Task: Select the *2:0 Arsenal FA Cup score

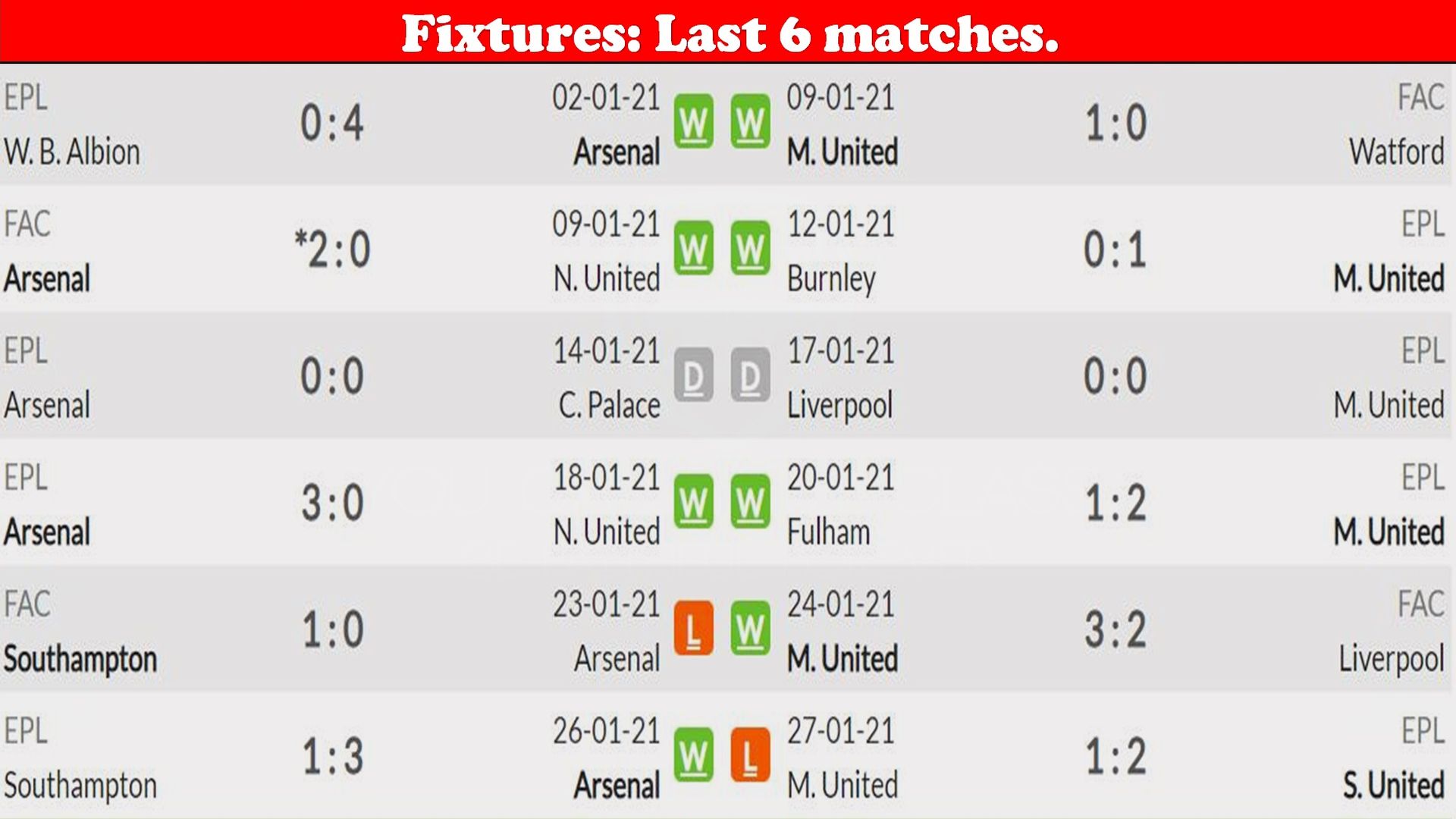Action: 332,249
